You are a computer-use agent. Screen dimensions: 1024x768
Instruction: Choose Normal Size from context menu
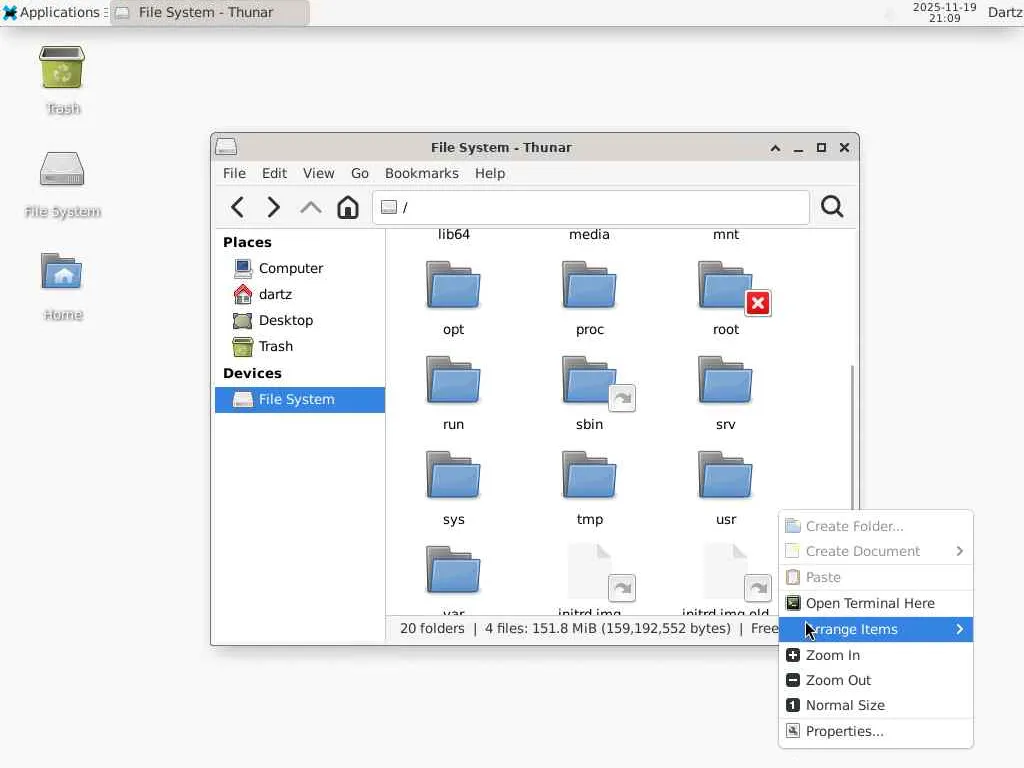point(876,705)
